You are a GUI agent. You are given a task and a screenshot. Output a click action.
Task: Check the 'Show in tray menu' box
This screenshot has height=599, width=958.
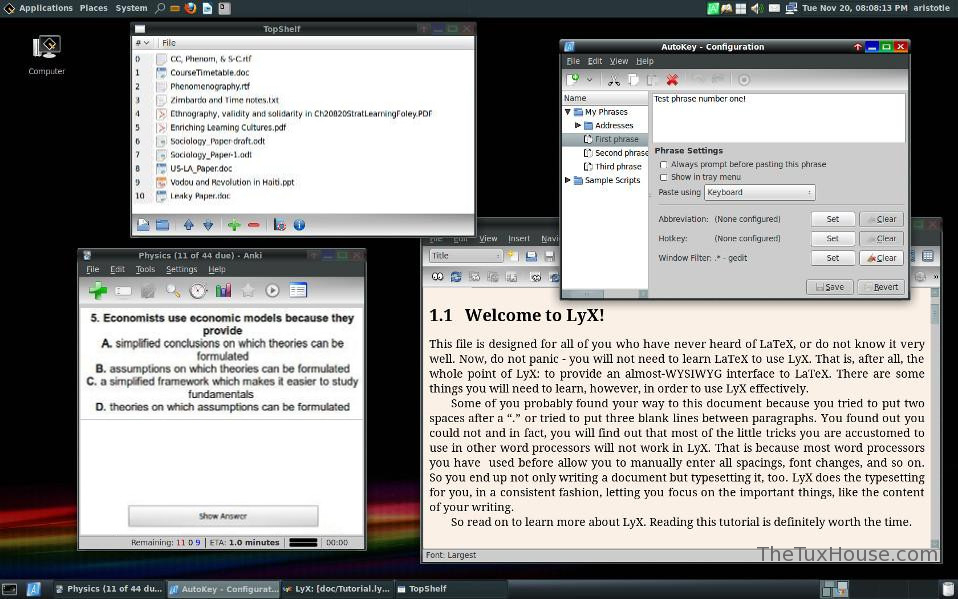(x=664, y=177)
